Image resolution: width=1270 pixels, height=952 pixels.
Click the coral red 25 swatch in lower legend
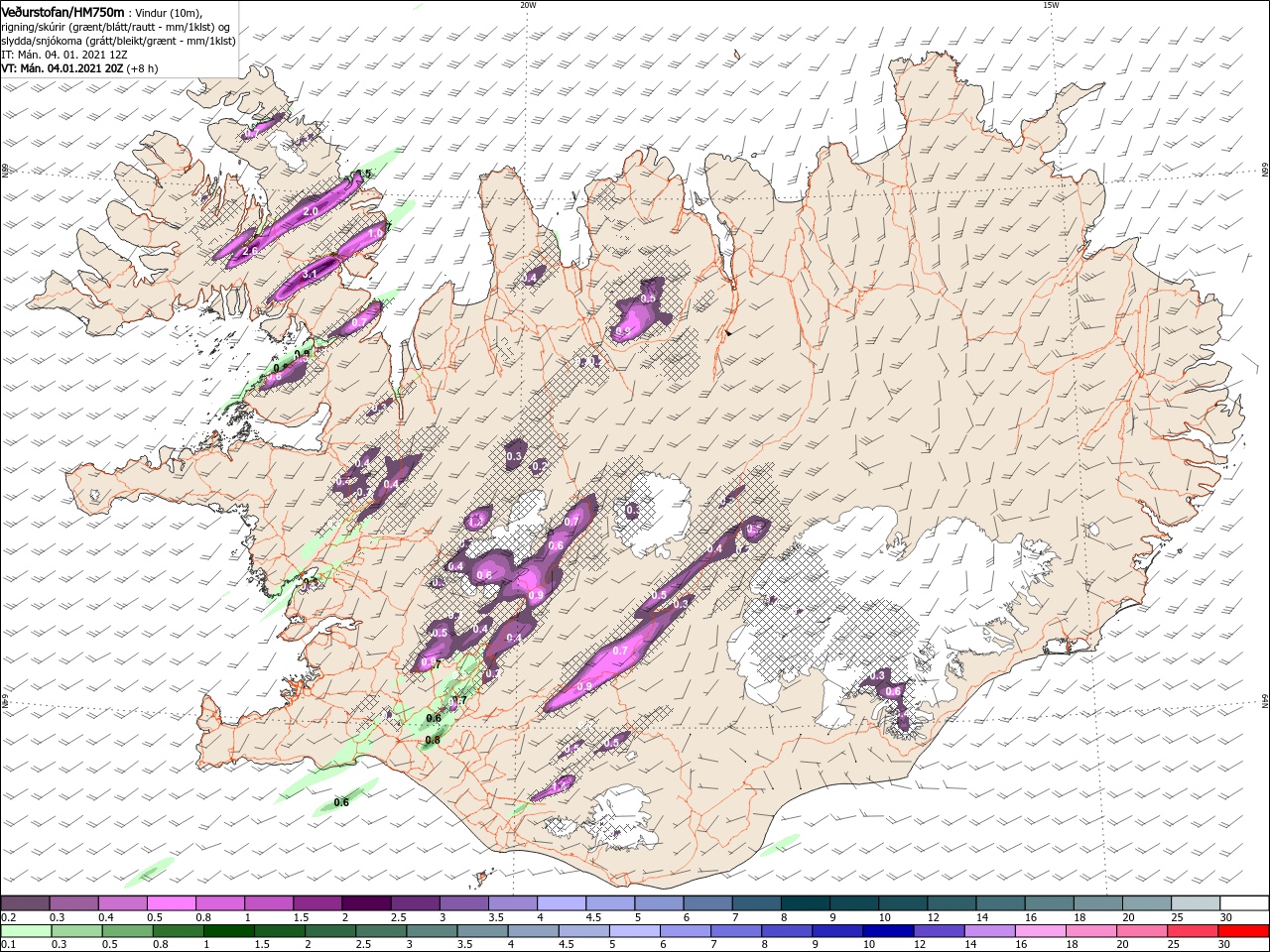click(1193, 931)
